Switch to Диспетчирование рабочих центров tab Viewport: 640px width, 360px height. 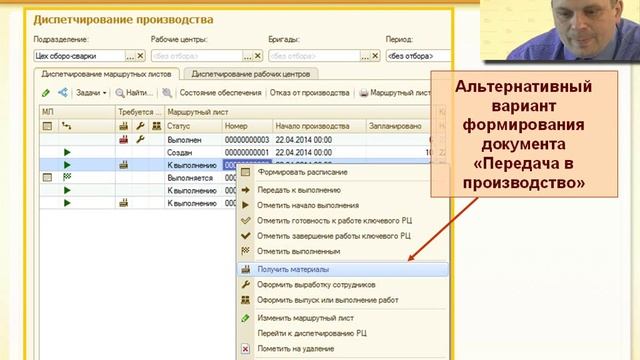click(x=251, y=74)
